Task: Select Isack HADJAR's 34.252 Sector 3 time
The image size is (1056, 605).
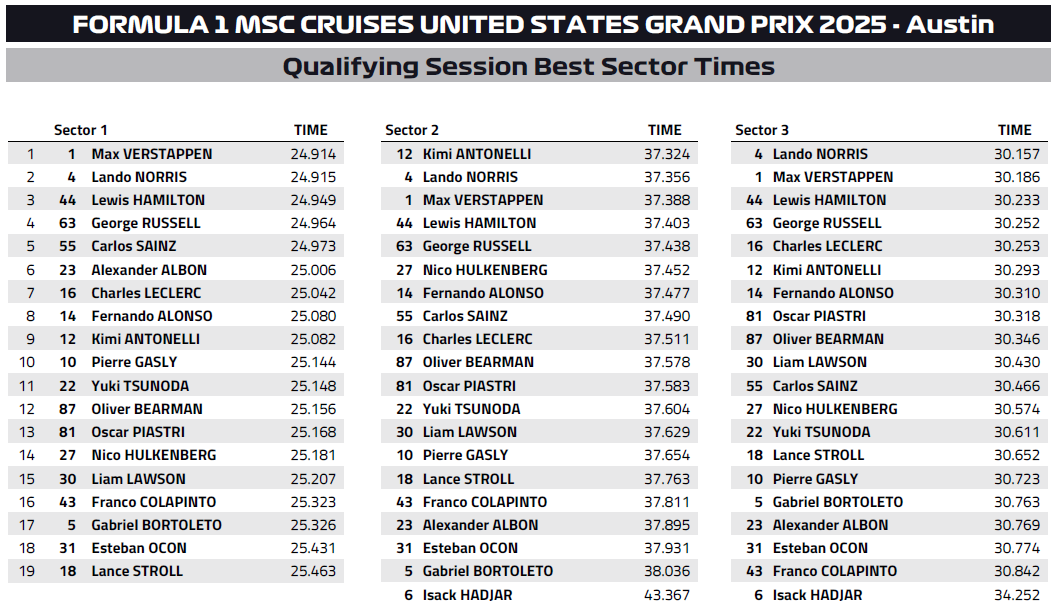Action: 1016,595
